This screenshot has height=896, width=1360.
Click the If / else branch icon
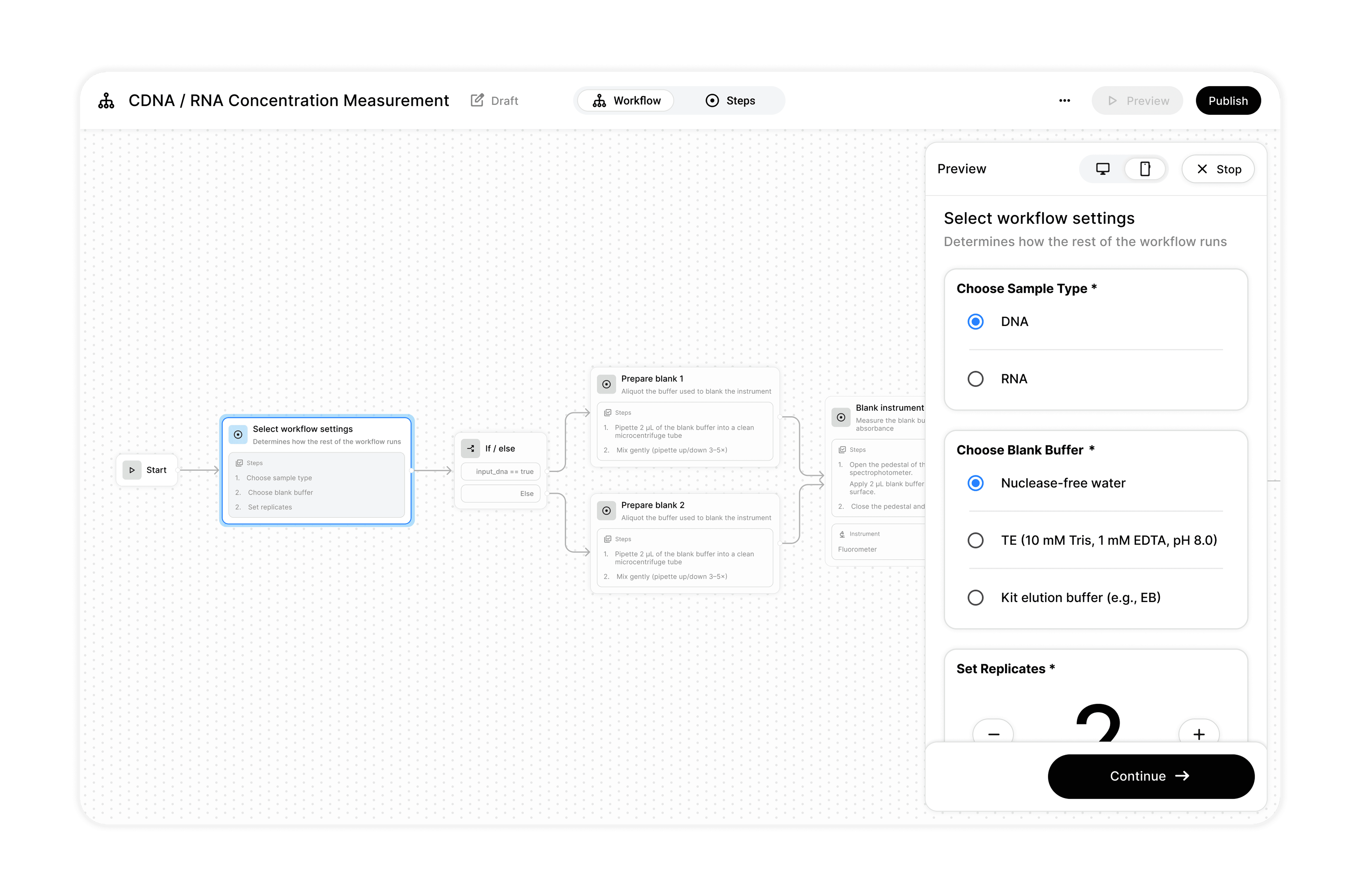pos(470,449)
